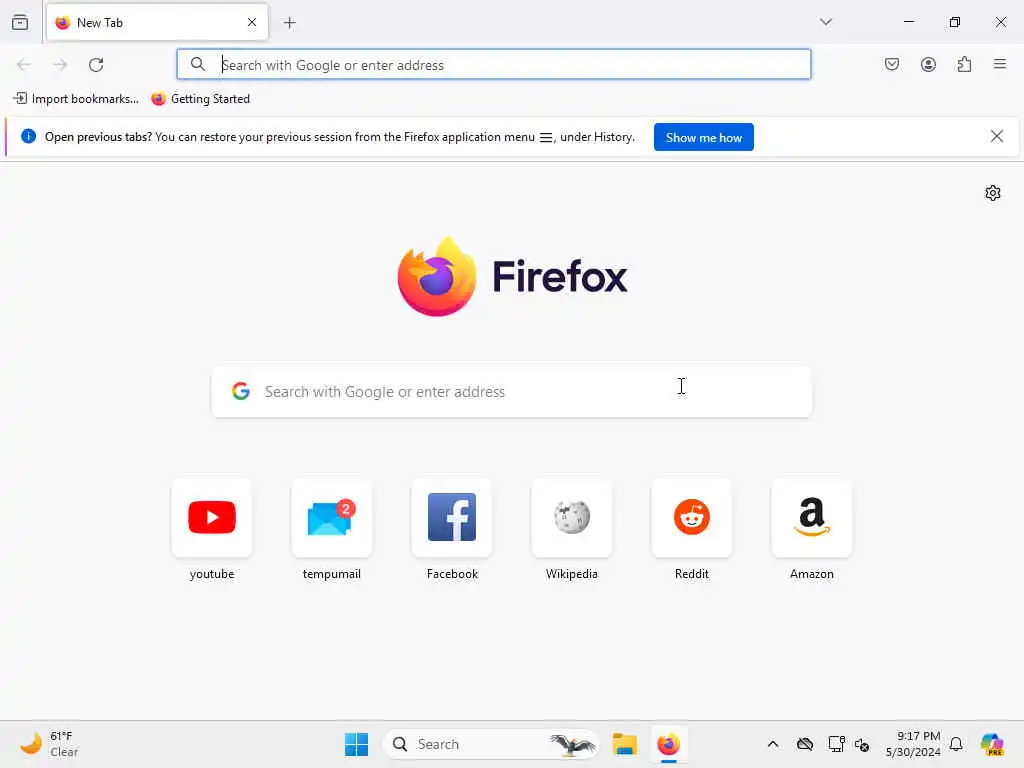Open new tab personalize gear icon
The width and height of the screenshot is (1024, 768).
tap(993, 193)
